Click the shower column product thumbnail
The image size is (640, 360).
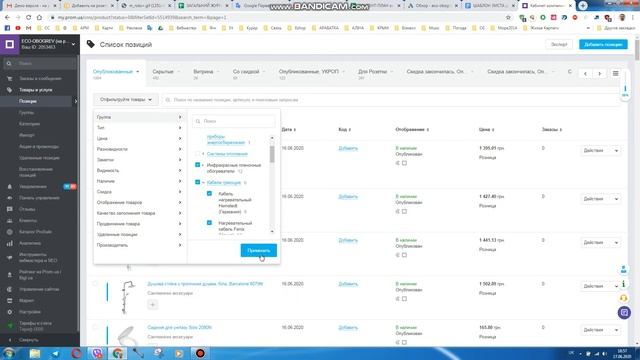click(x=128, y=297)
